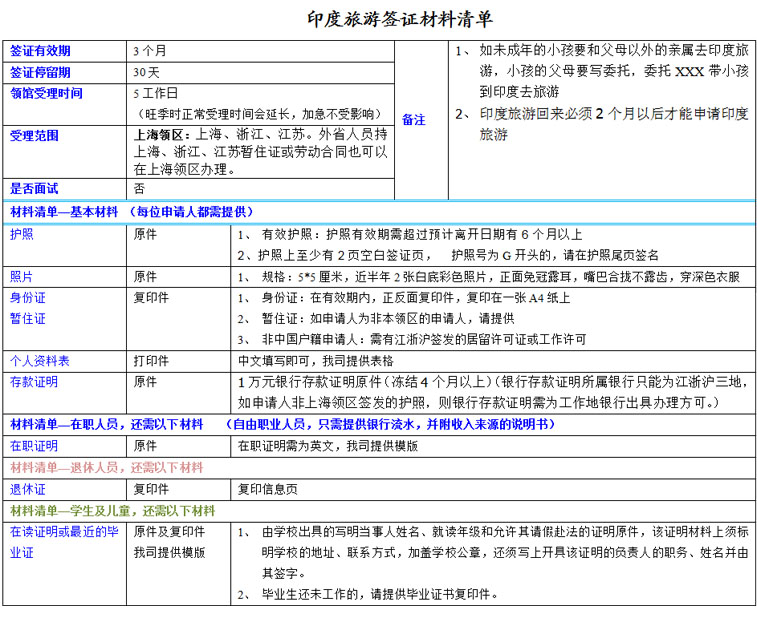Image resolution: width=757 pixels, height=617 pixels.
Task: Select header 材料清单—学生及儿童，还需以下材料
Action: coord(112,511)
